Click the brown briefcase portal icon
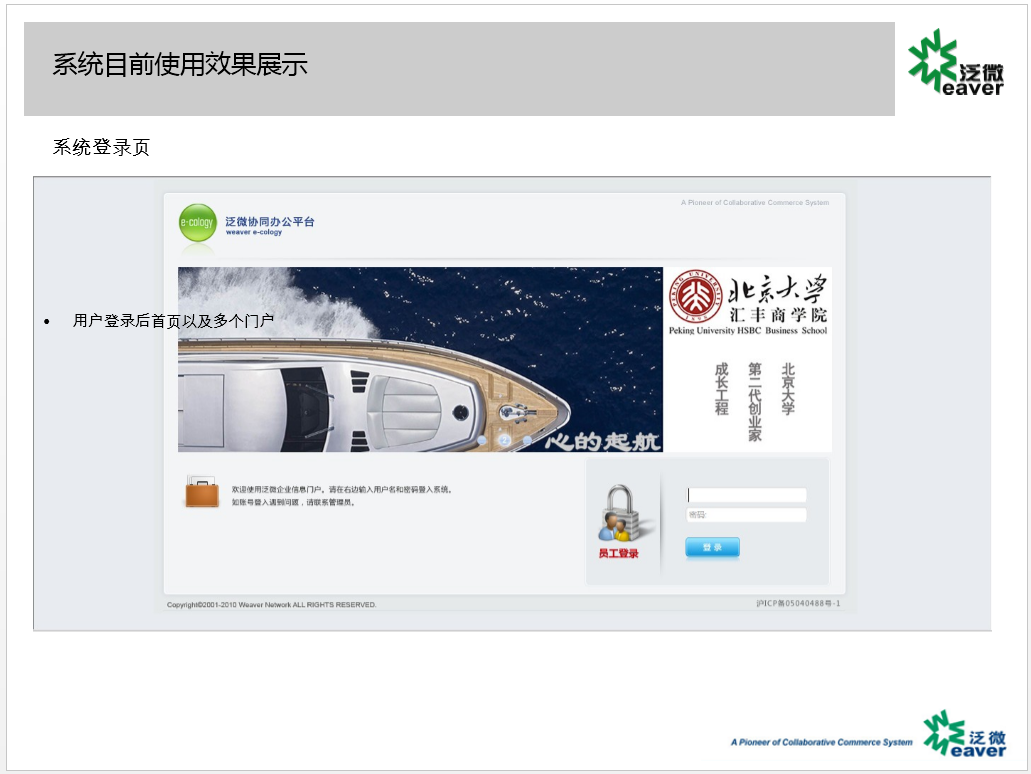The image size is (1031, 774). coord(202,493)
